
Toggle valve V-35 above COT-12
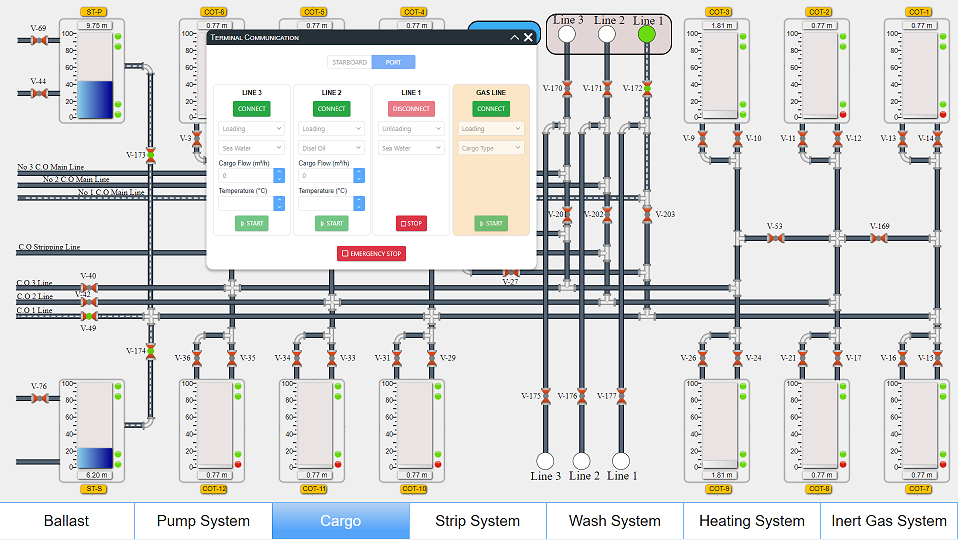(x=232, y=358)
